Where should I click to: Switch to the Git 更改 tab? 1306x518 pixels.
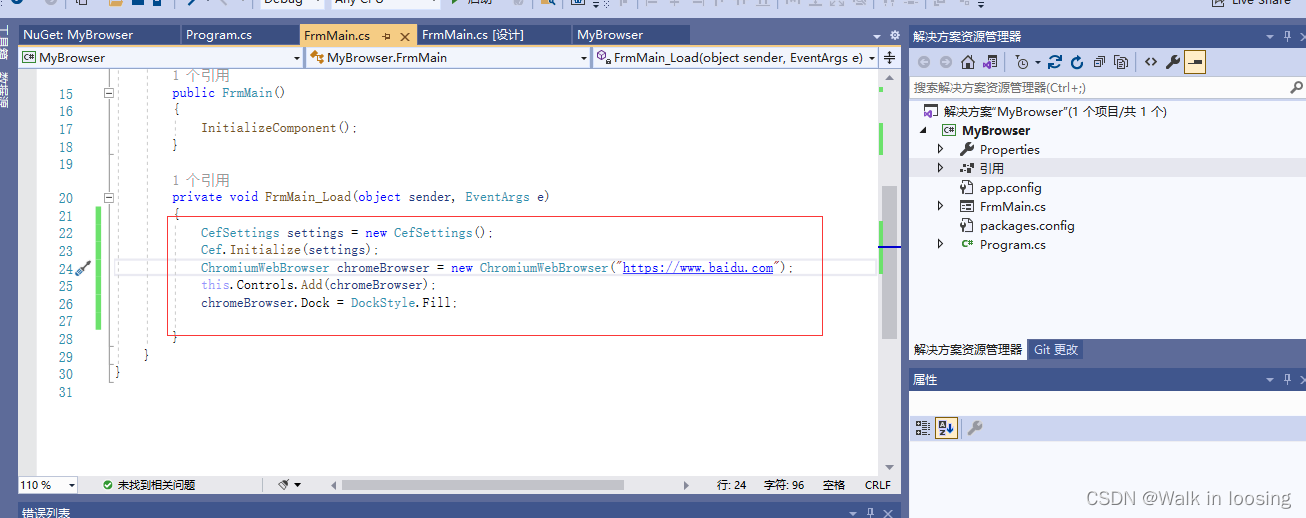coord(1056,350)
